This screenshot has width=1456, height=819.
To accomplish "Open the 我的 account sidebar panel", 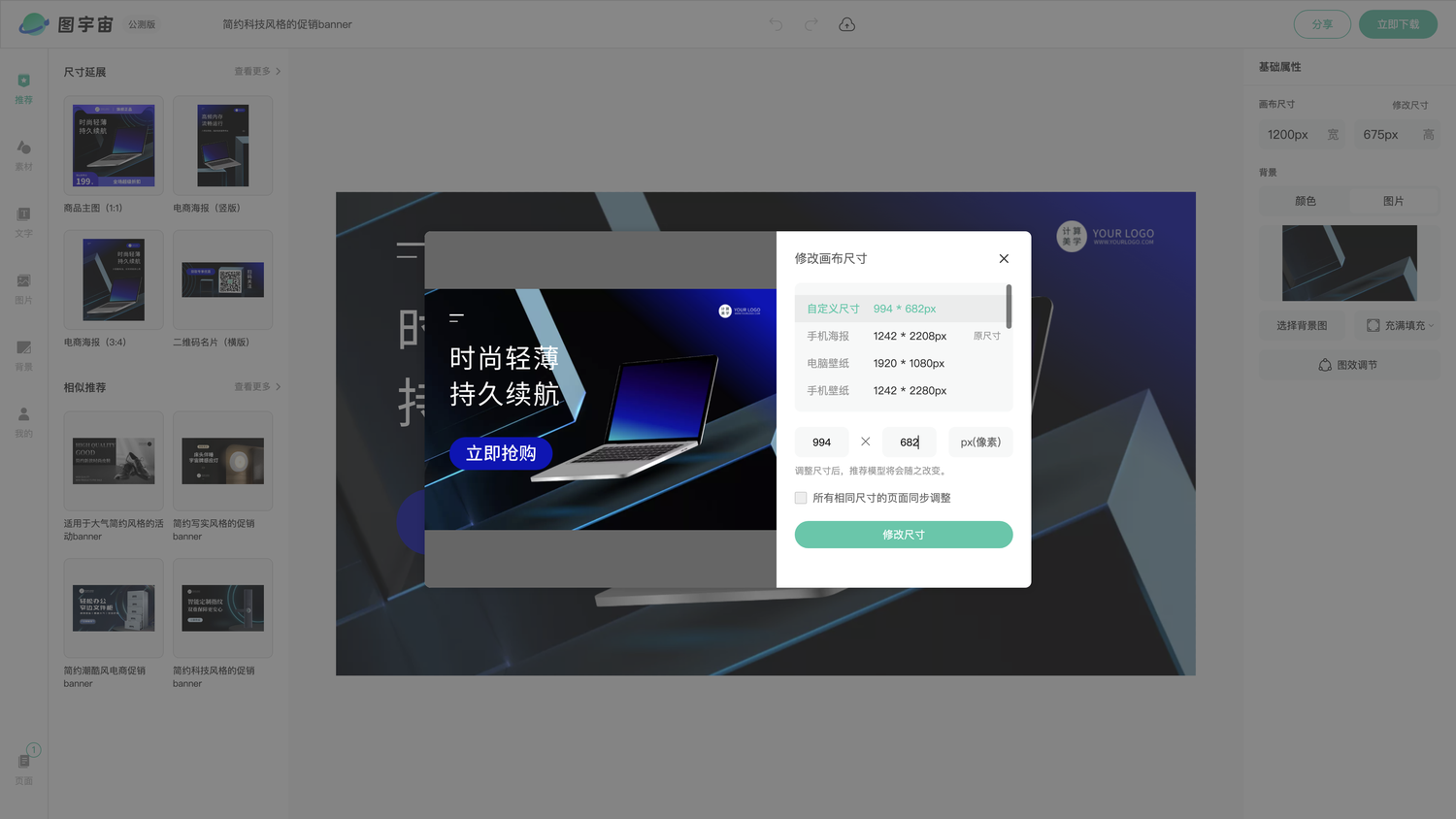I will coord(23,423).
